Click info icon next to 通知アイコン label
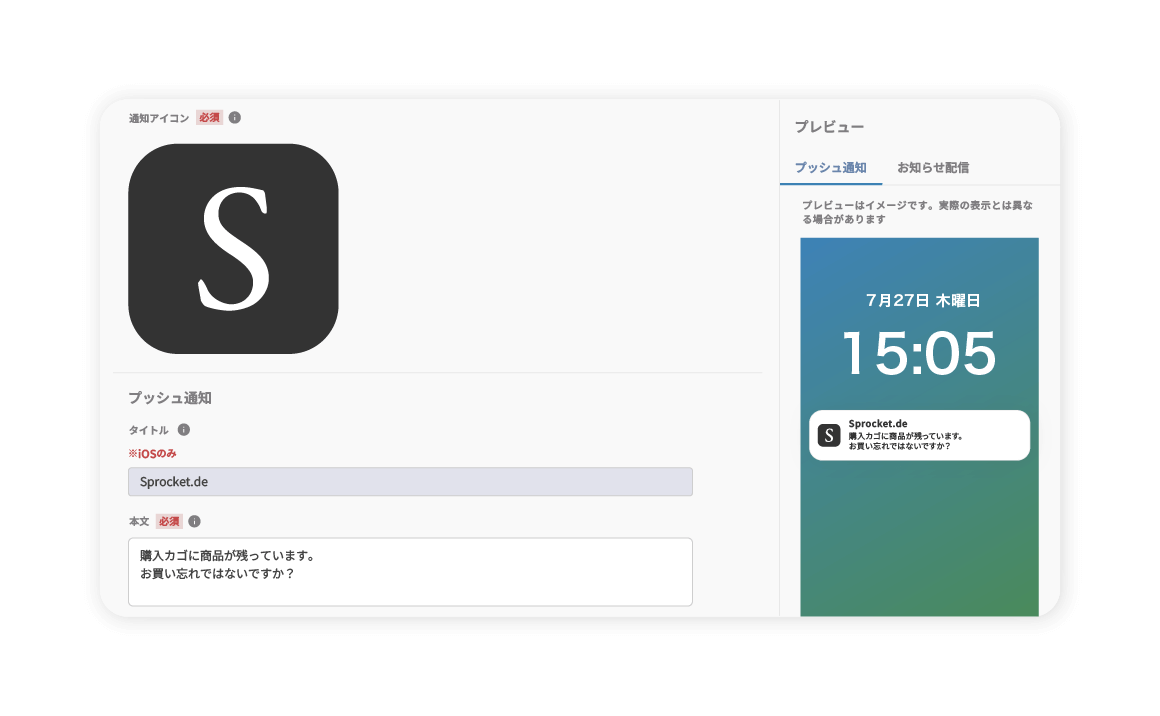This screenshot has width=1160, height=716. (x=235, y=118)
